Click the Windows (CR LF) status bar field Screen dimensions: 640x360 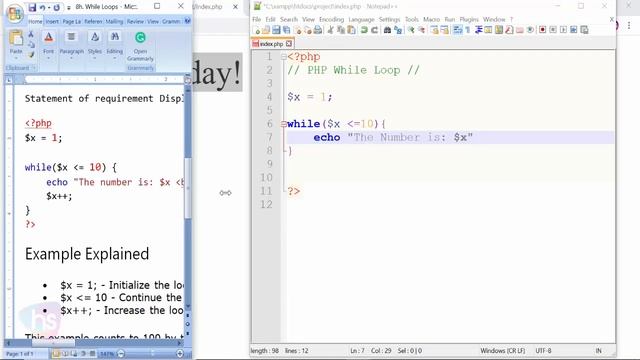coord(502,351)
